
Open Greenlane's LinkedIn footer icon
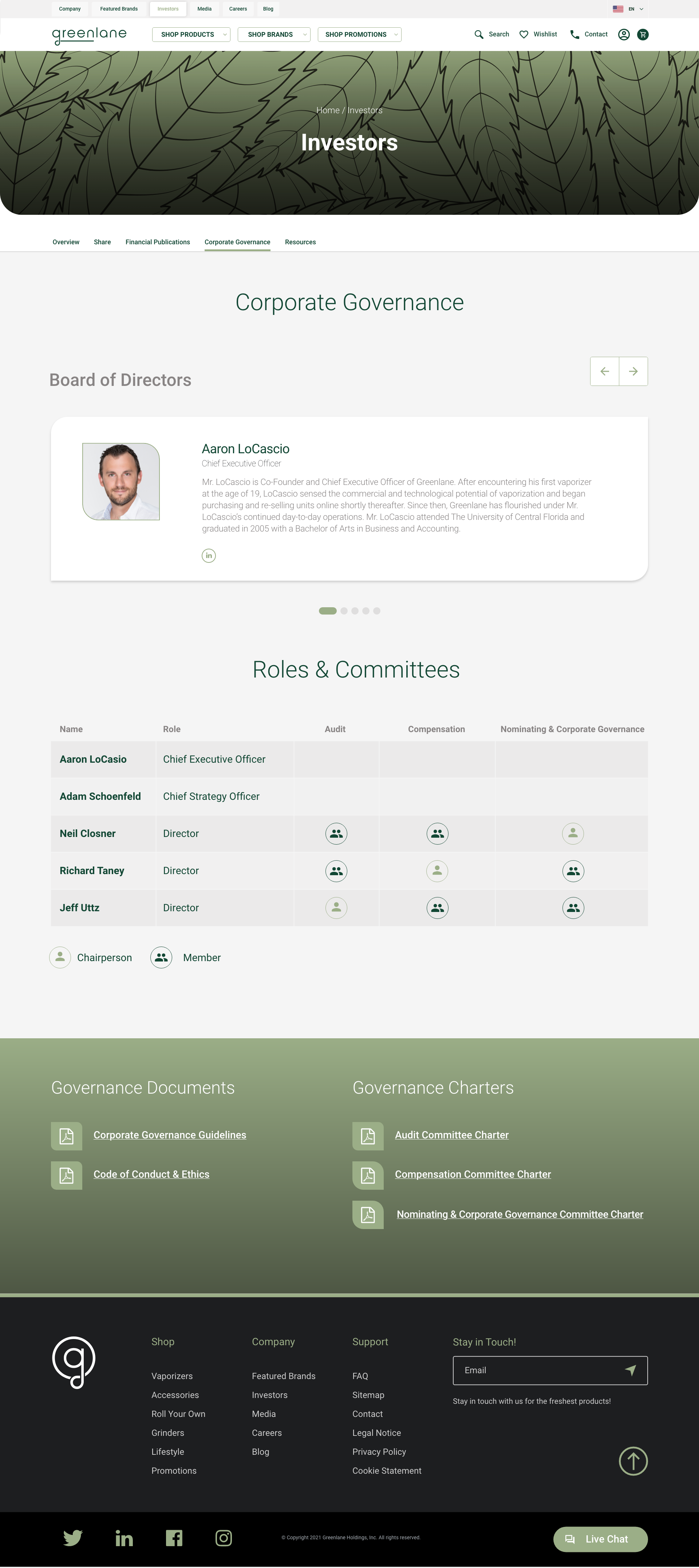click(124, 1539)
